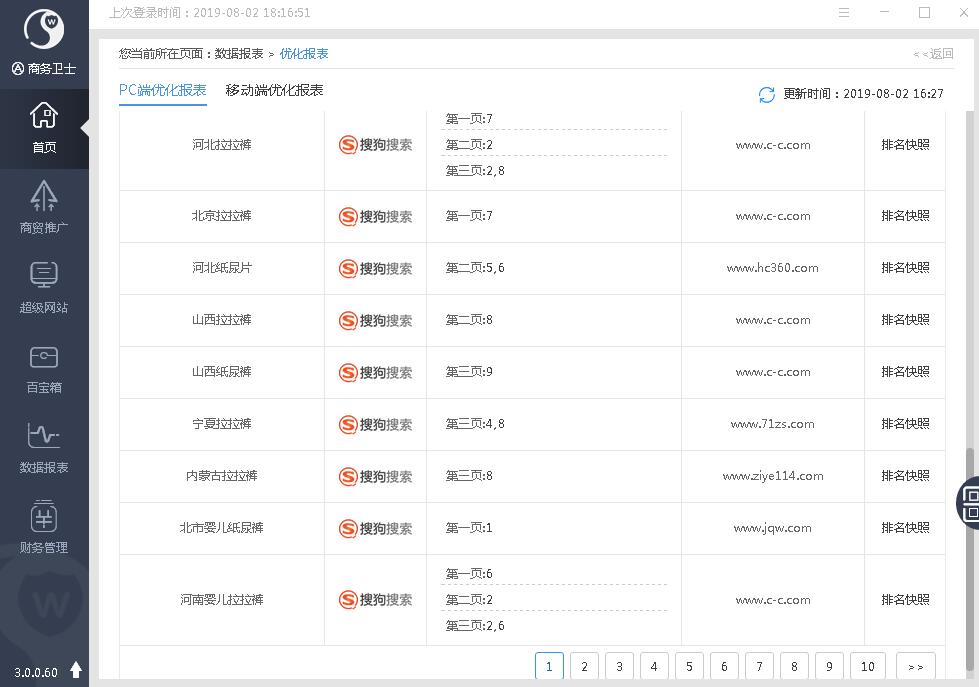Click the upgrade arrow next to version 3.0.0.60
The width and height of the screenshot is (979, 687).
tap(76, 670)
